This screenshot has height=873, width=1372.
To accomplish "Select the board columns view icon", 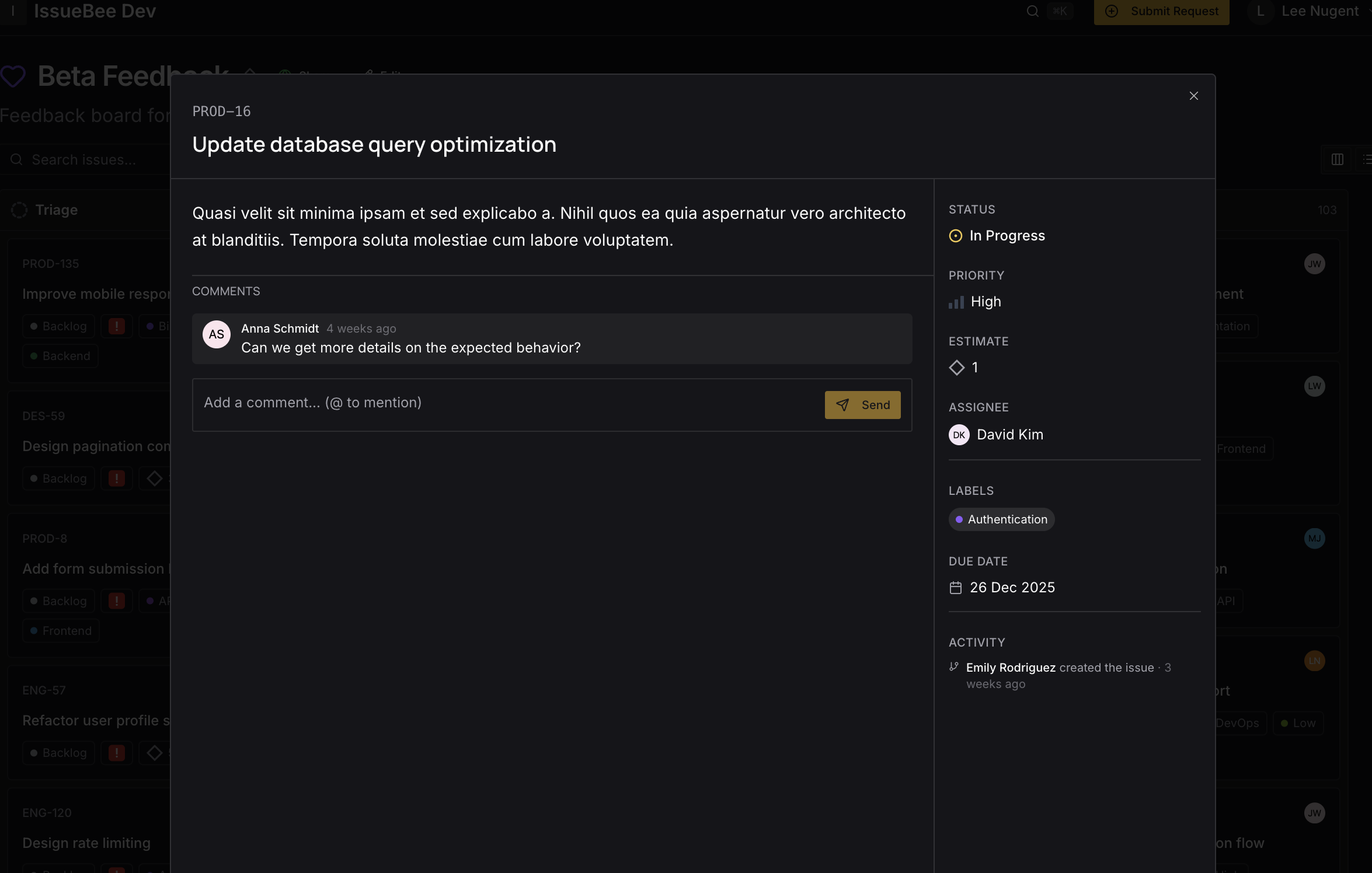I will tap(1336, 159).
